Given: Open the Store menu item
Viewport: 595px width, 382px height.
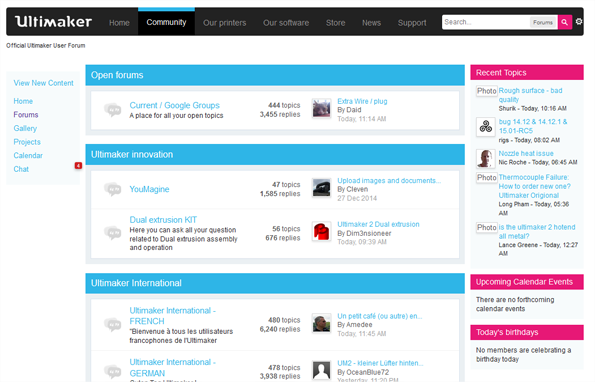Looking at the screenshot, I should (335, 23).
